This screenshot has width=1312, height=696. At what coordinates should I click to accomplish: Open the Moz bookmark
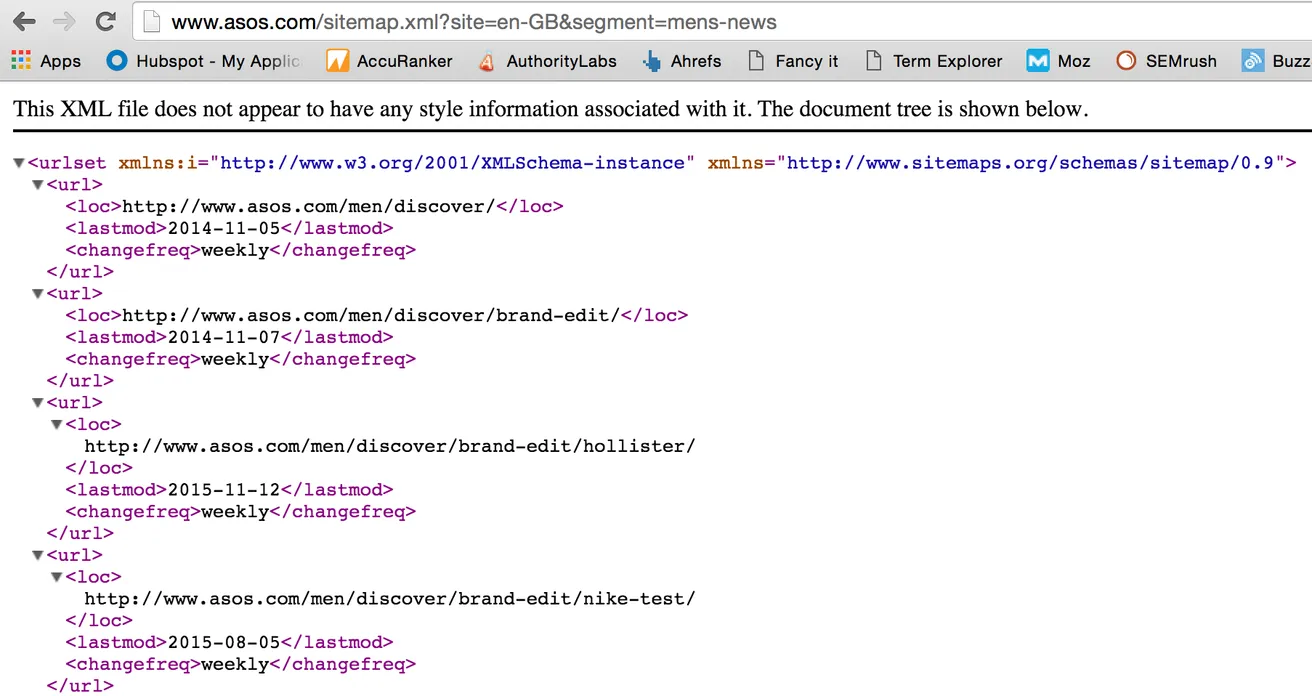pyautogui.click(x=1059, y=61)
